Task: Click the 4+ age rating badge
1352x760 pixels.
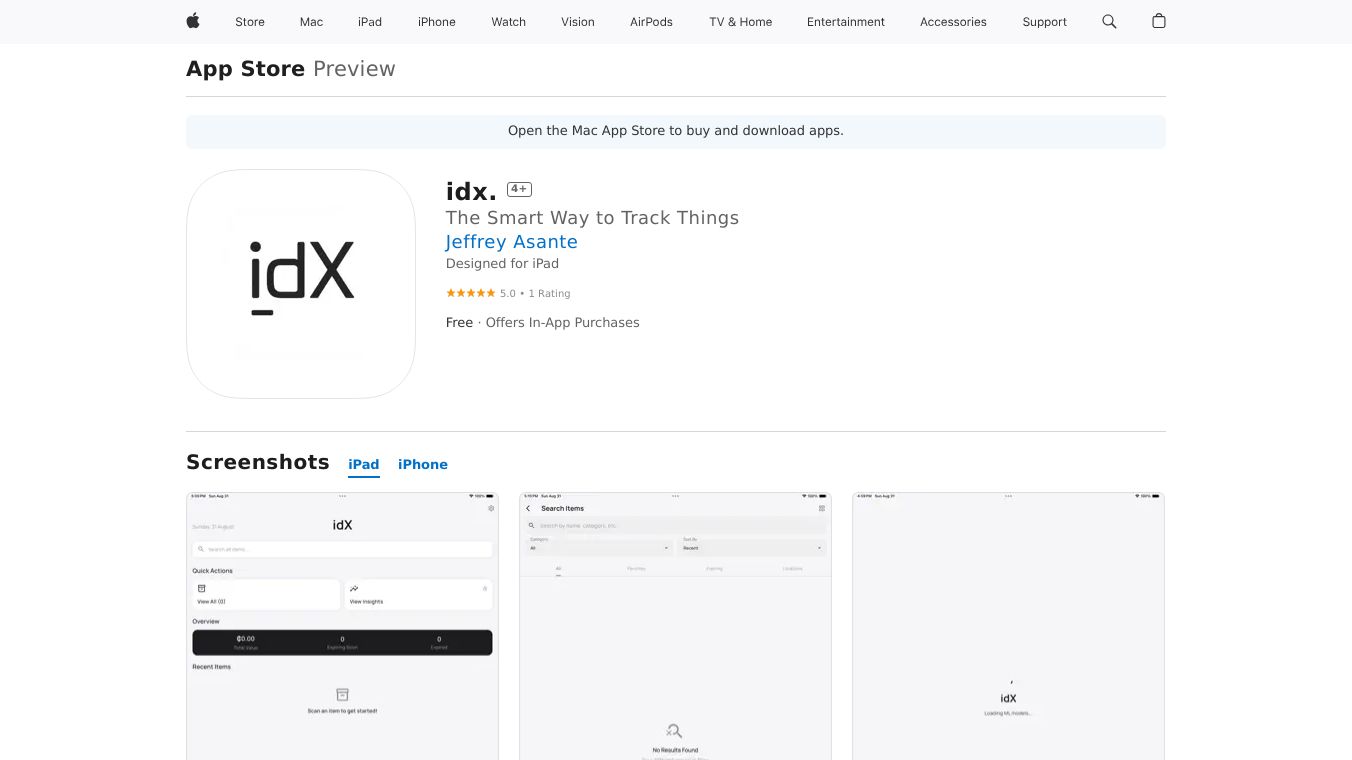Action: (519, 189)
